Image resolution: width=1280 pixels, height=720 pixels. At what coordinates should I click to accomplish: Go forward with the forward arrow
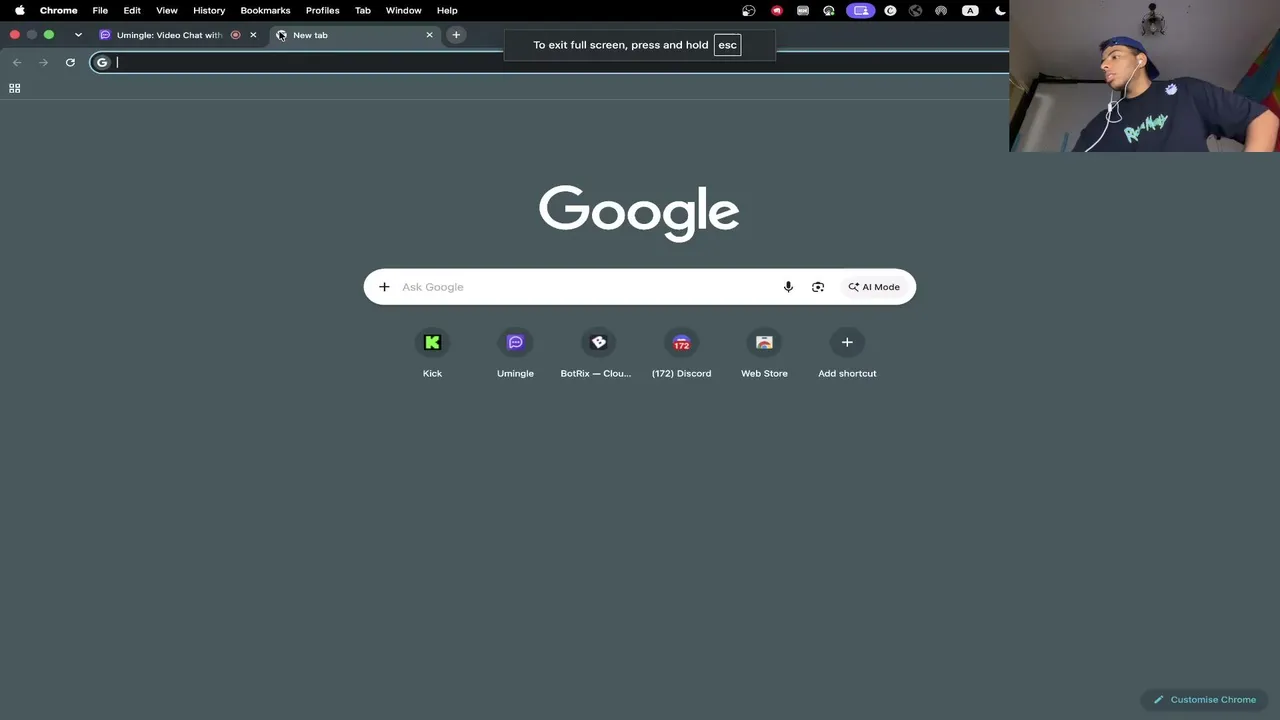click(43, 62)
